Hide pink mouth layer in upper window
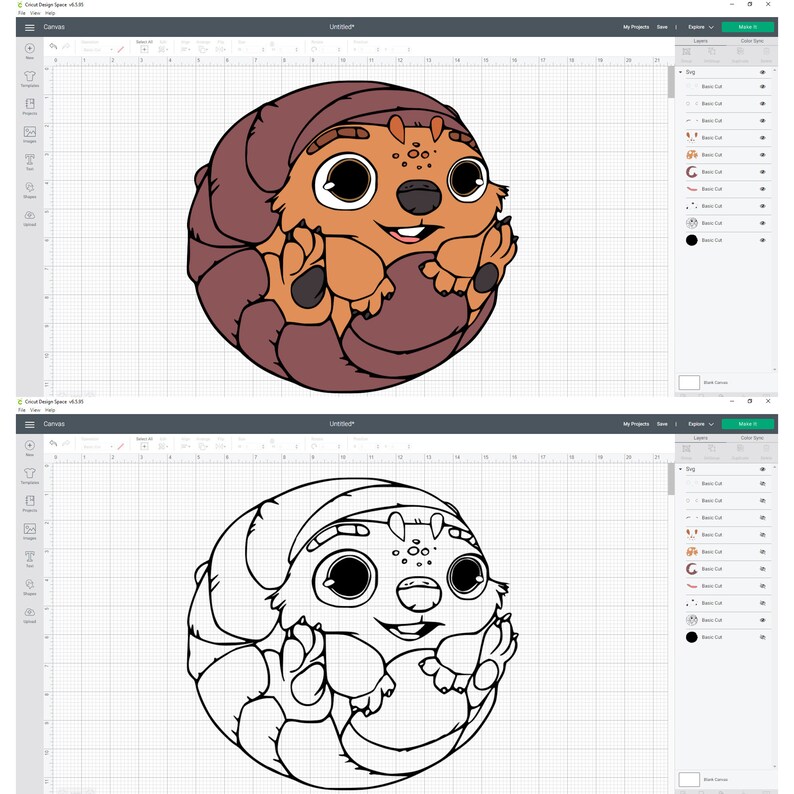This screenshot has height=794, width=794. [x=763, y=189]
